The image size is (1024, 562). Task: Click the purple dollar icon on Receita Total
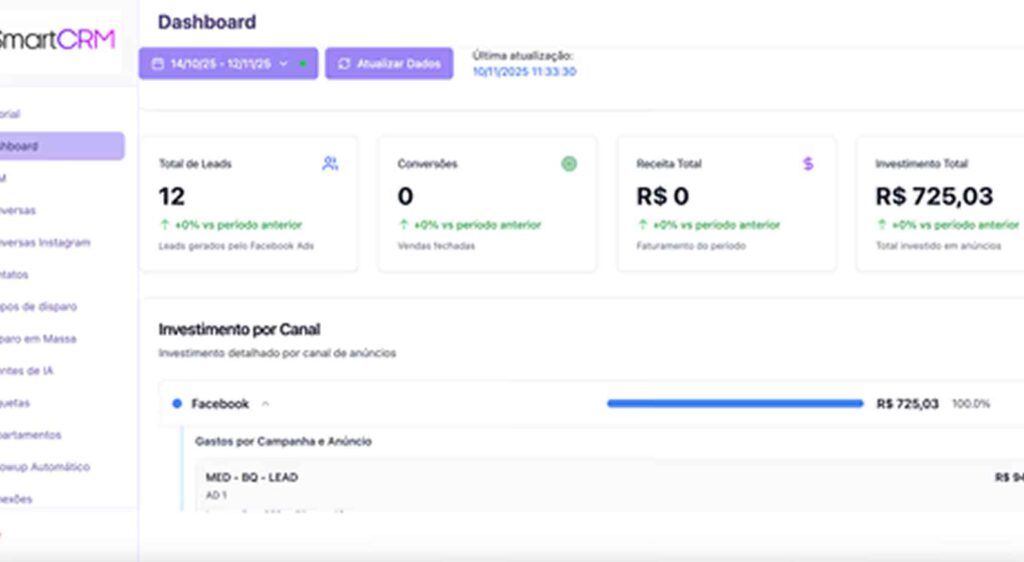pos(808,164)
